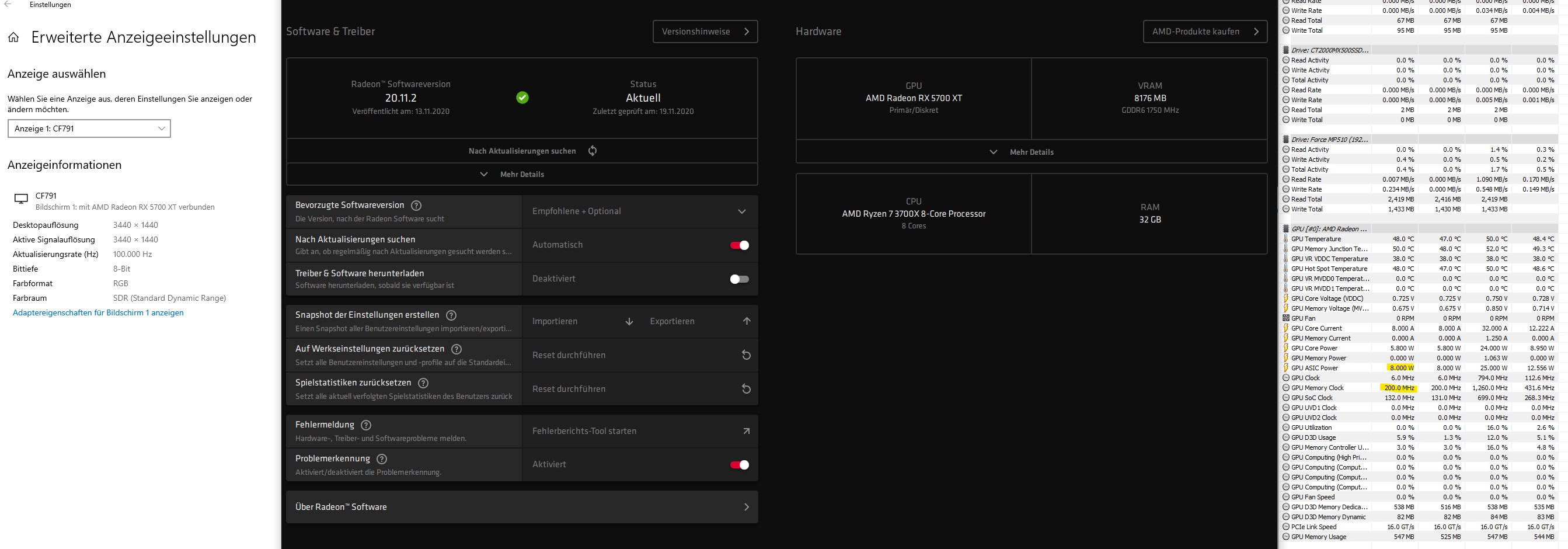This screenshot has height=549, width=1568.
Task: Click the AMD Ryzen 7 3700X CPU name
Action: pyautogui.click(x=914, y=214)
